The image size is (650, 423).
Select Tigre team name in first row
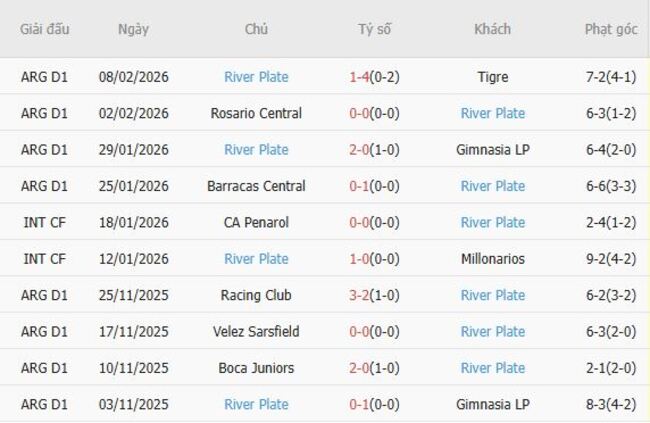(x=492, y=77)
